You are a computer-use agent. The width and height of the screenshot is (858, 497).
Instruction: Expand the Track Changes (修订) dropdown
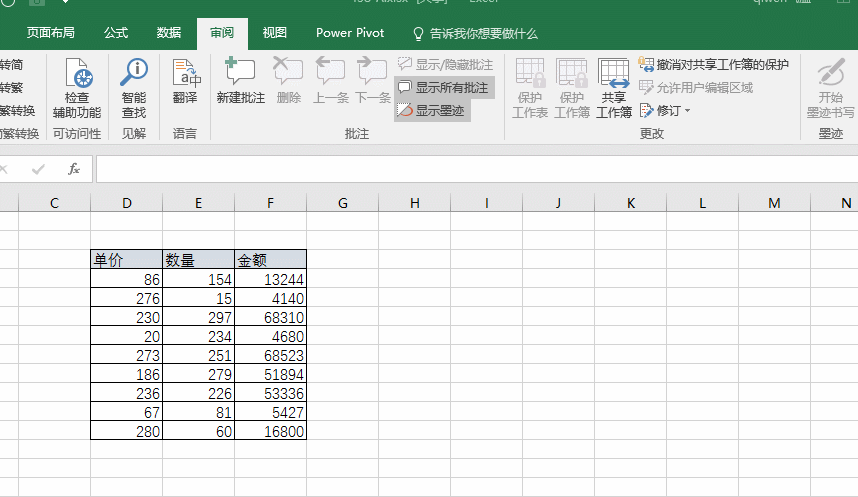666,110
